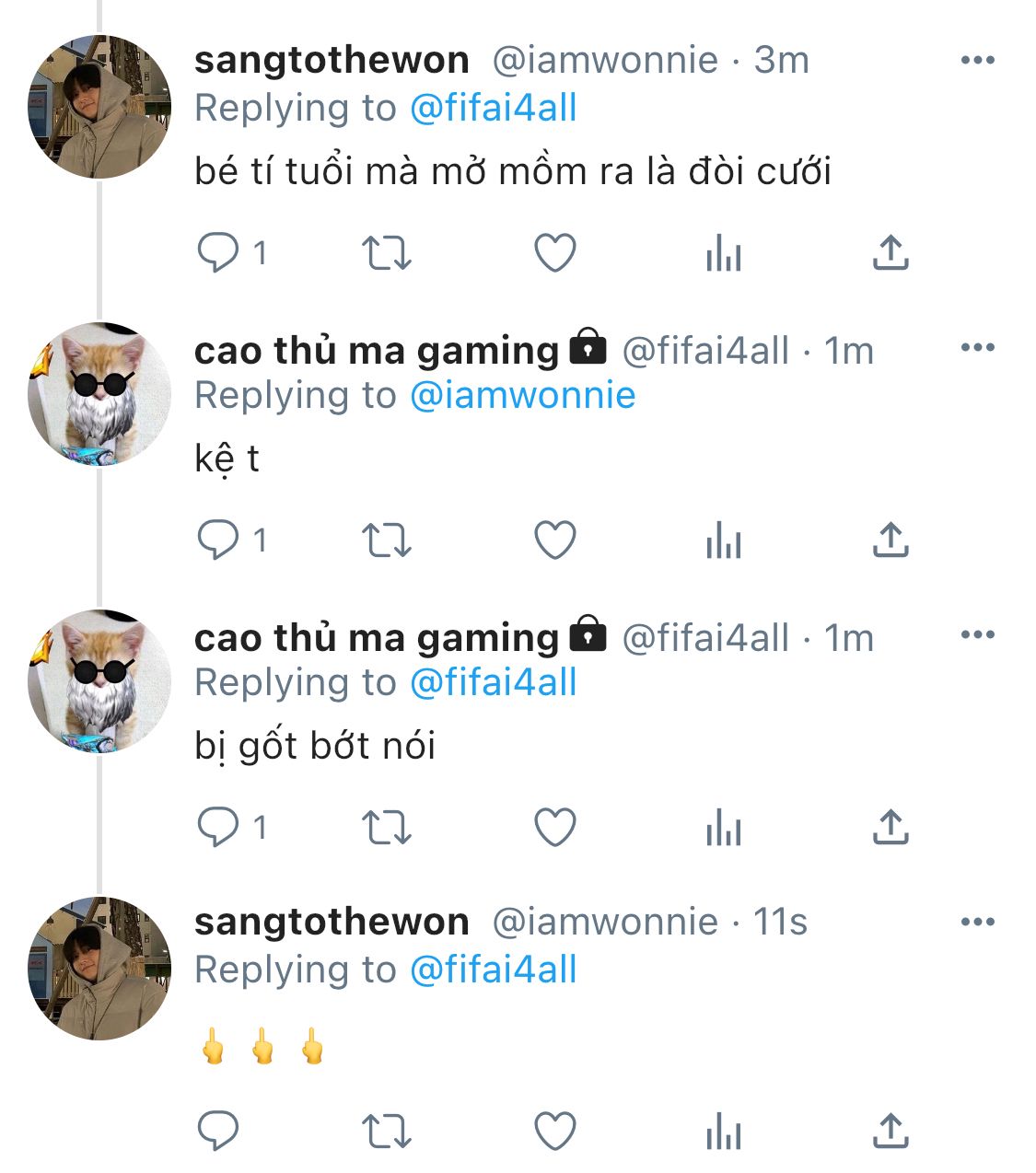This screenshot has width=1036, height=1173.
Task: Open sangtothewon profile name on the 11s tweet
Action: coord(332,922)
